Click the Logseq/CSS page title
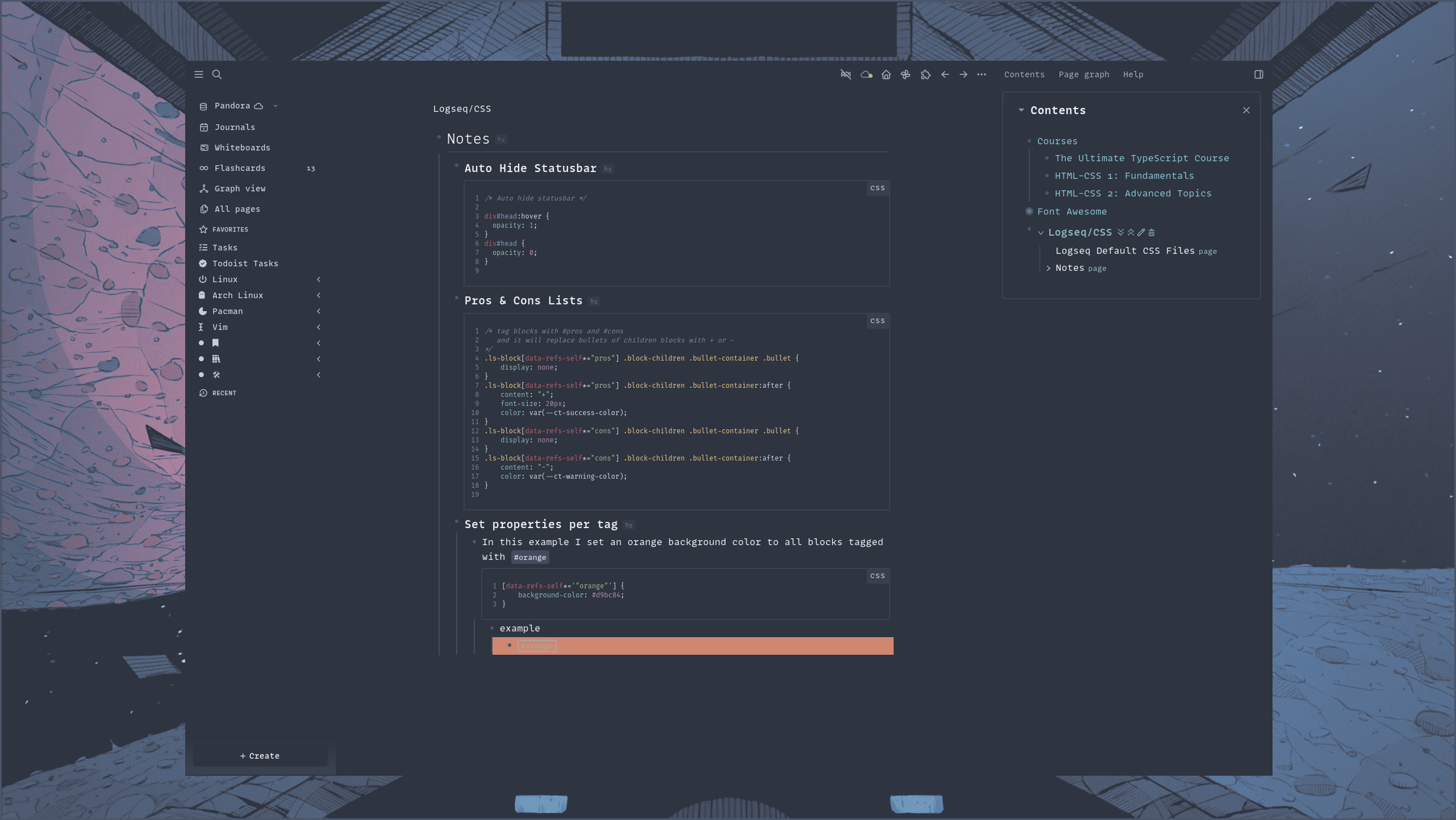The height and width of the screenshot is (820, 1456). (462, 108)
